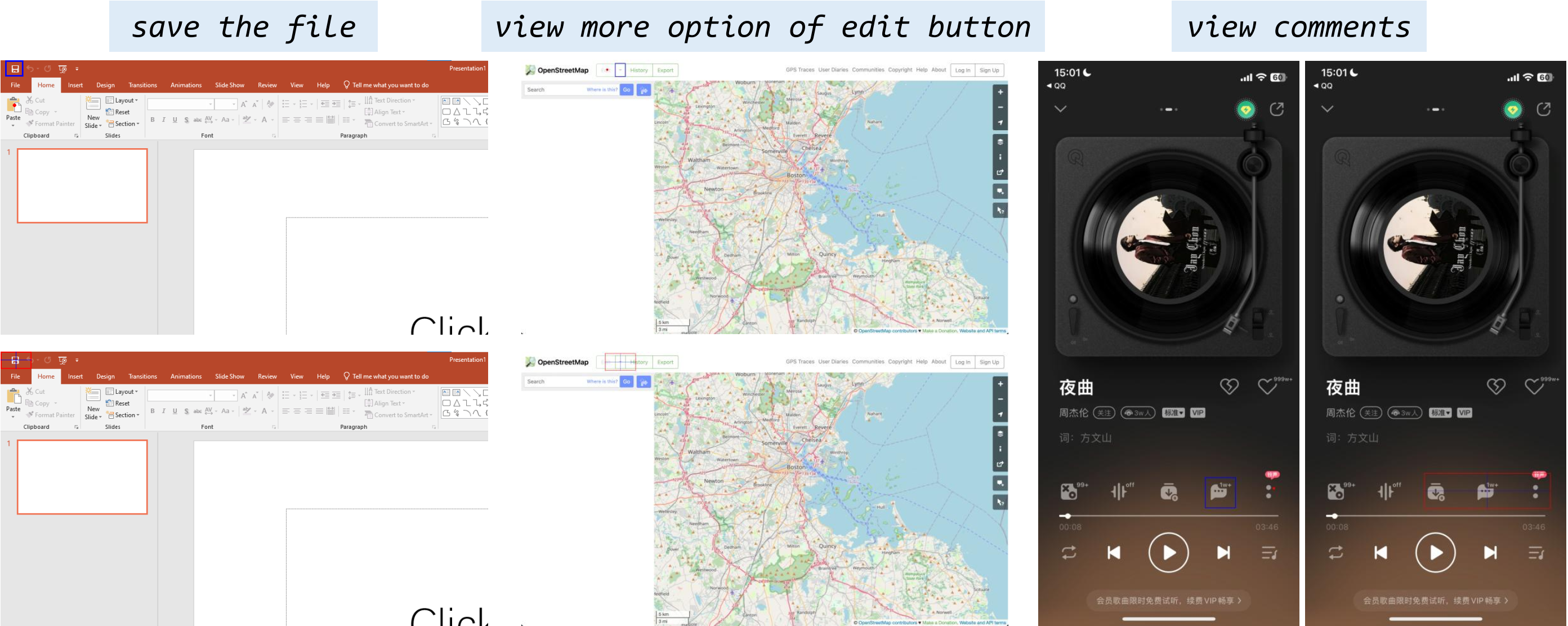The height and width of the screenshot is (626, 1568).
Task: Open 标准 quality dropdown on the left phone
Action: (1173, 413)
